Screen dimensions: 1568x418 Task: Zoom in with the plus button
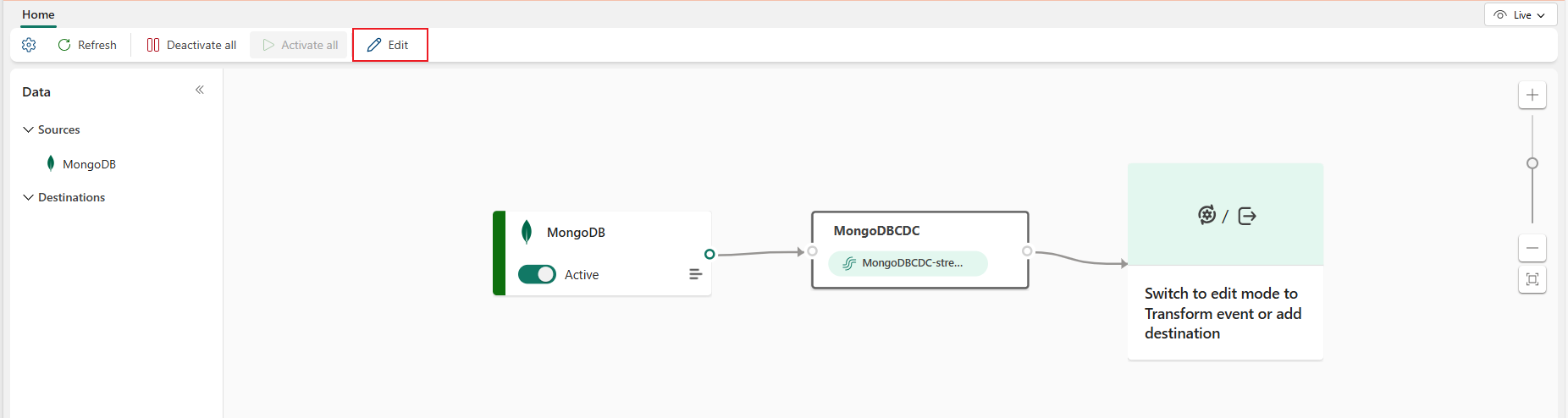(x=1532, y=95)
